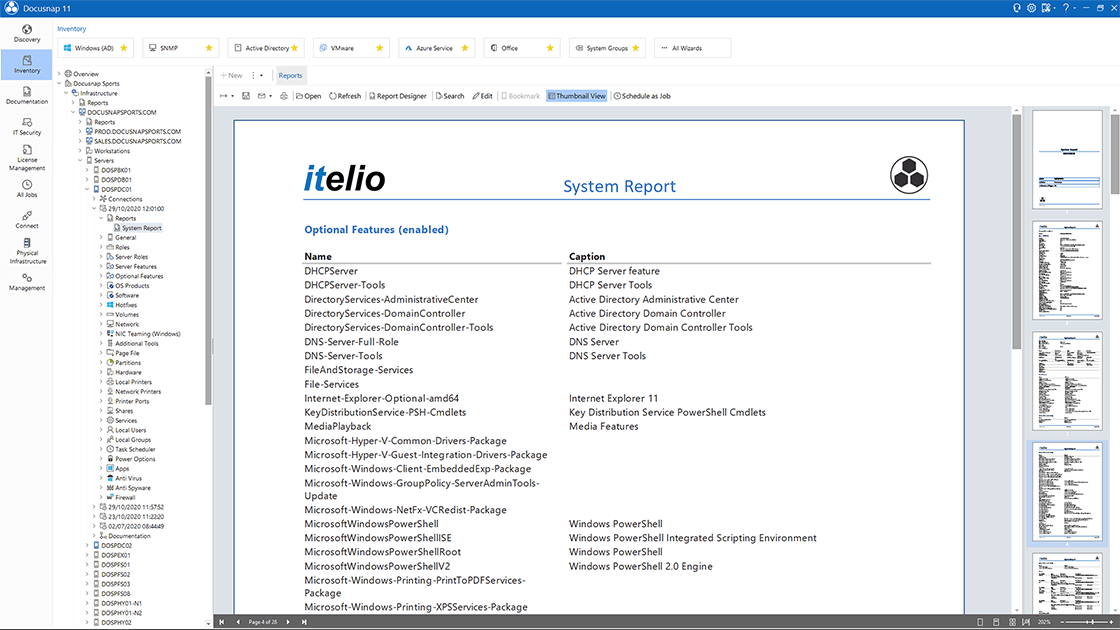Click the print icon in report toolbar
This screenshot has height=630, width=1120.
(x=284, y=96)
